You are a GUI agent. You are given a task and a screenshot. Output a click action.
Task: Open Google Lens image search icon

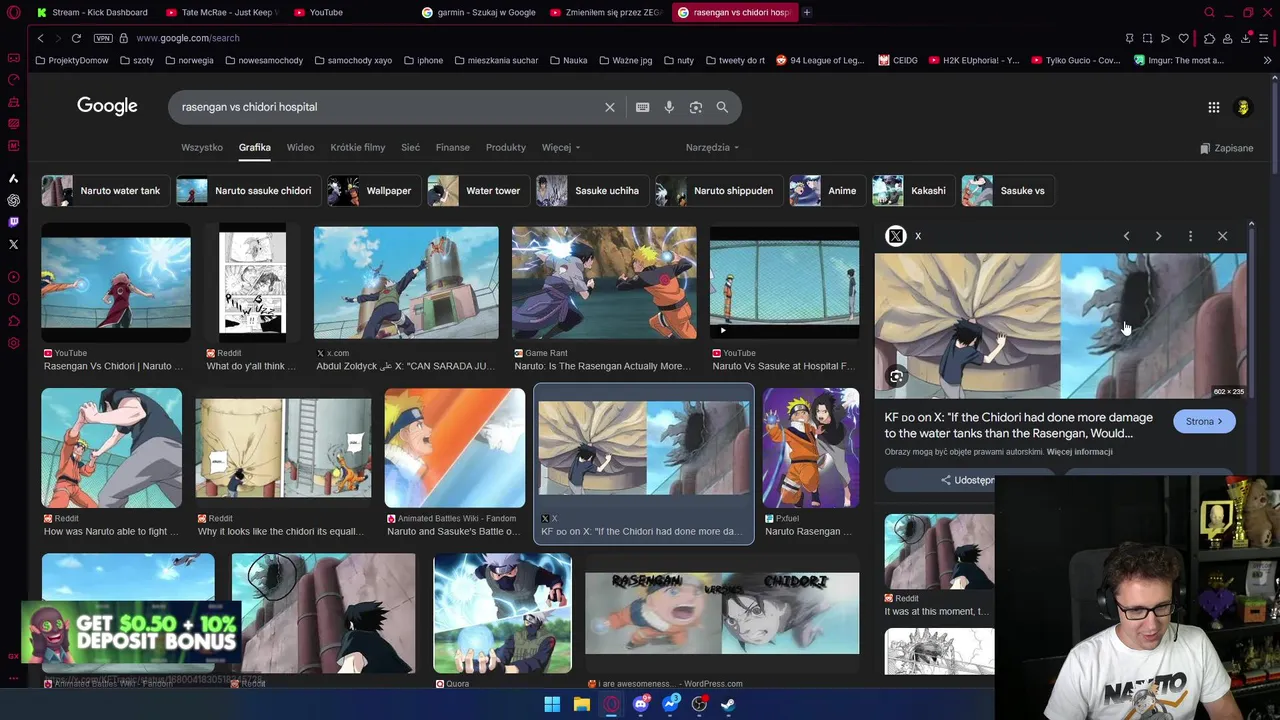(696, 107)
